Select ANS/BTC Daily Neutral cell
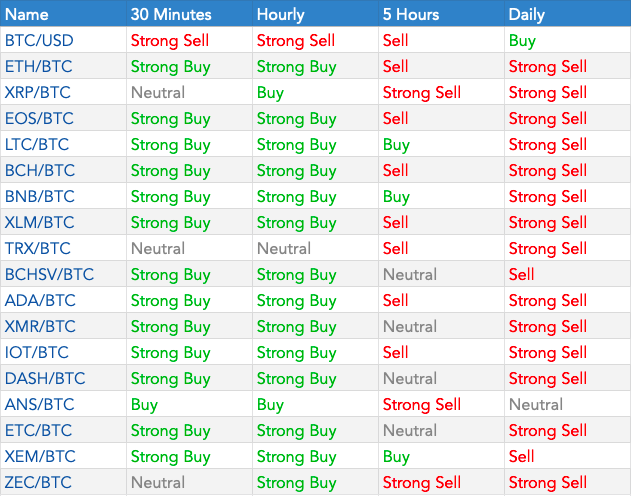The height and width of the screenshot is (496, 631). 536,405
